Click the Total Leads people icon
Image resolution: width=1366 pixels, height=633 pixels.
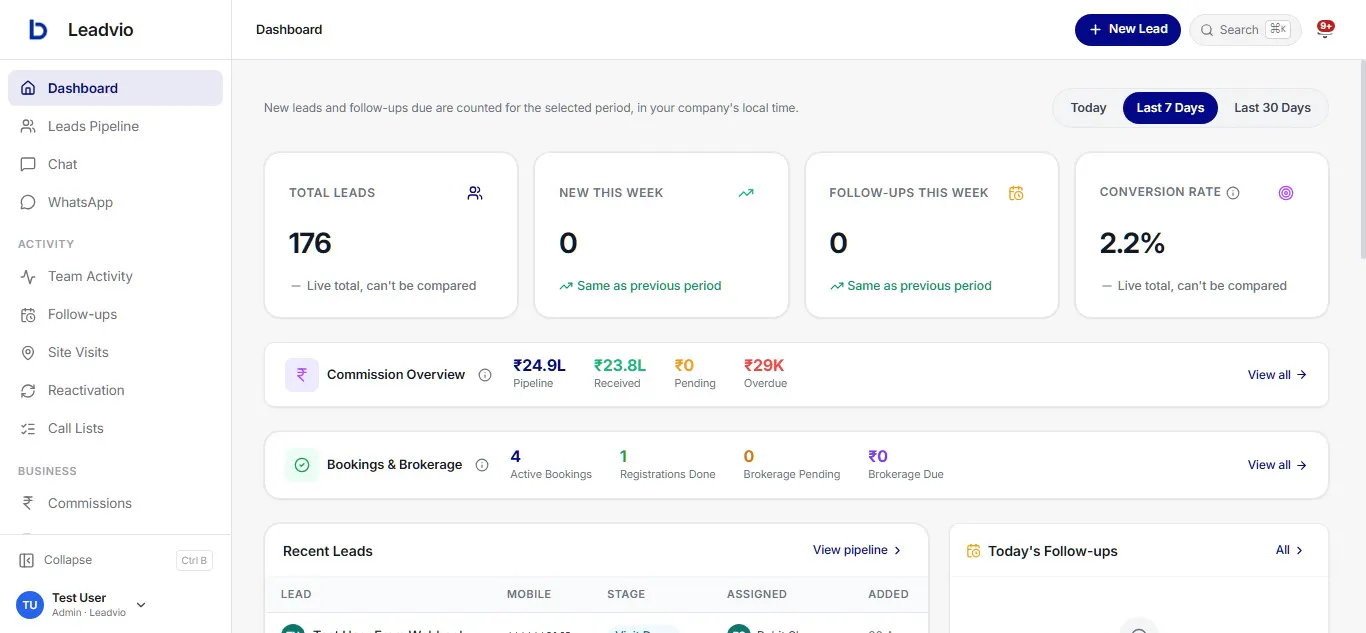475,193
